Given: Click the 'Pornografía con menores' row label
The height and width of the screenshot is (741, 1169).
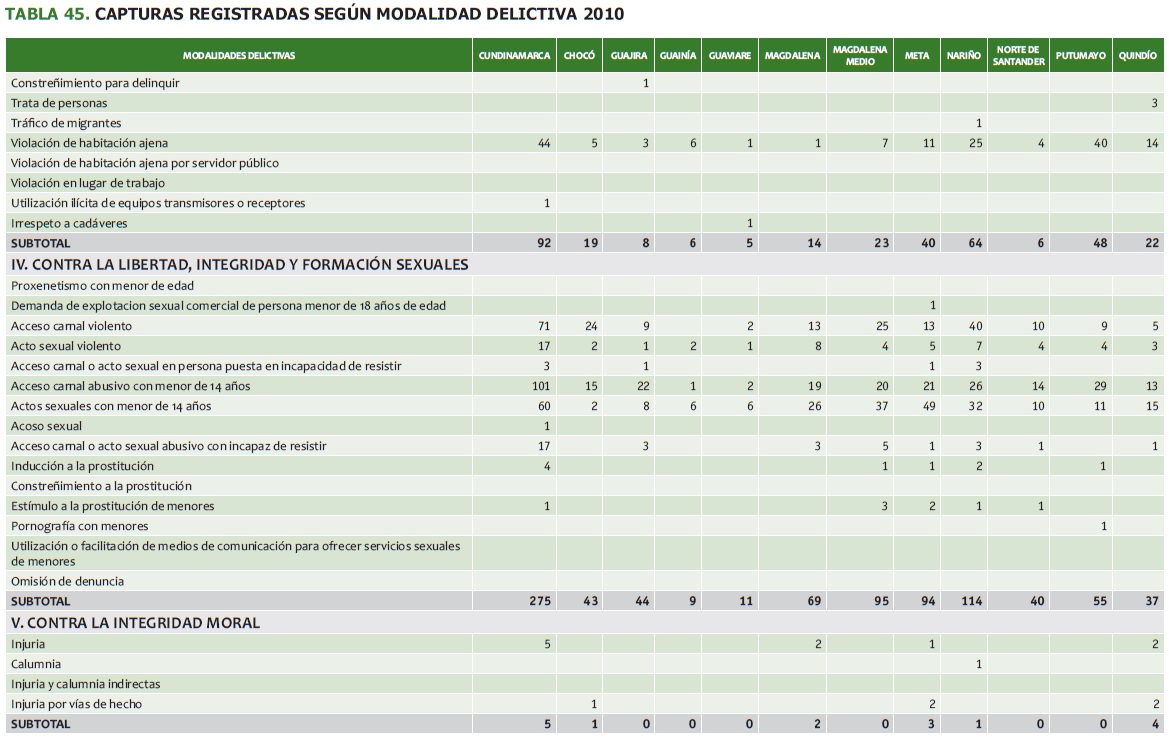Looking at the screenshot, I should click(79, 526).
